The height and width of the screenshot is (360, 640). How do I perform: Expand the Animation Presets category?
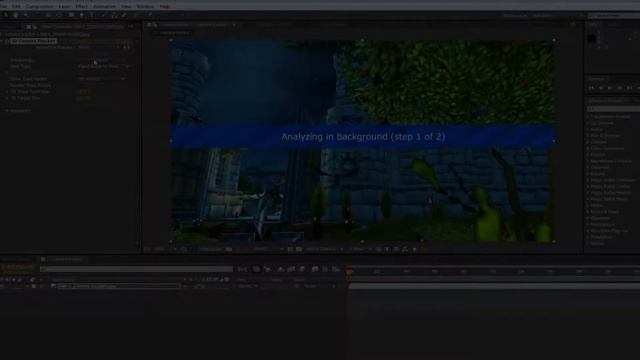(588, 116)
